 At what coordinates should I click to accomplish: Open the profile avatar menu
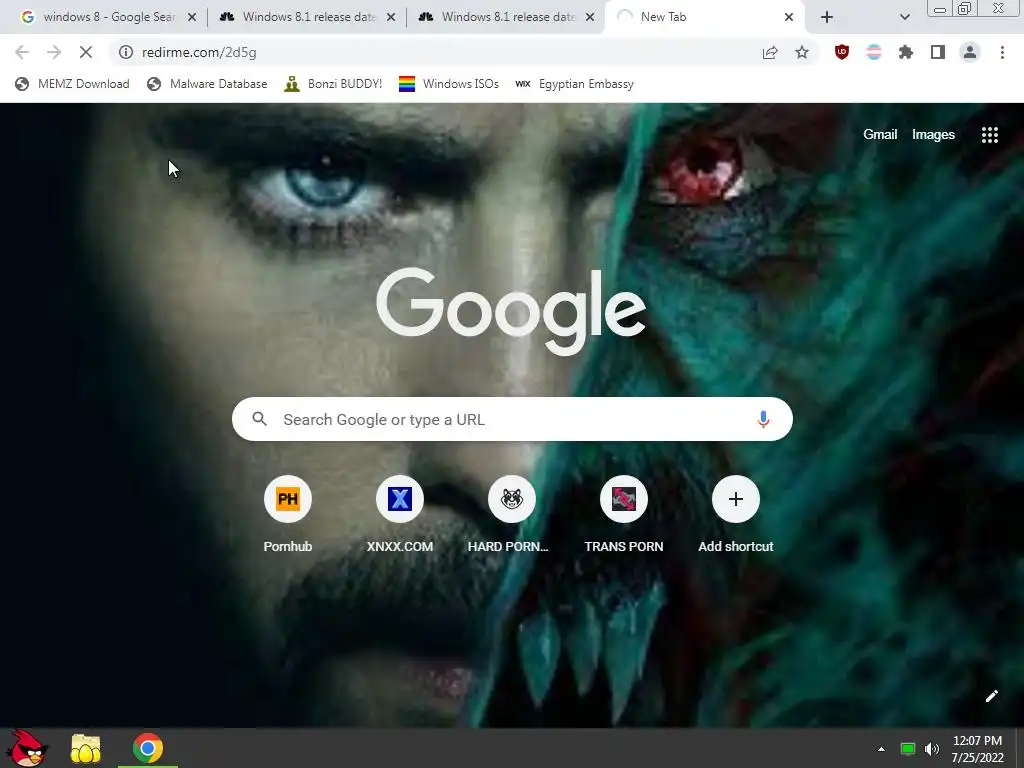coord(970,52)
